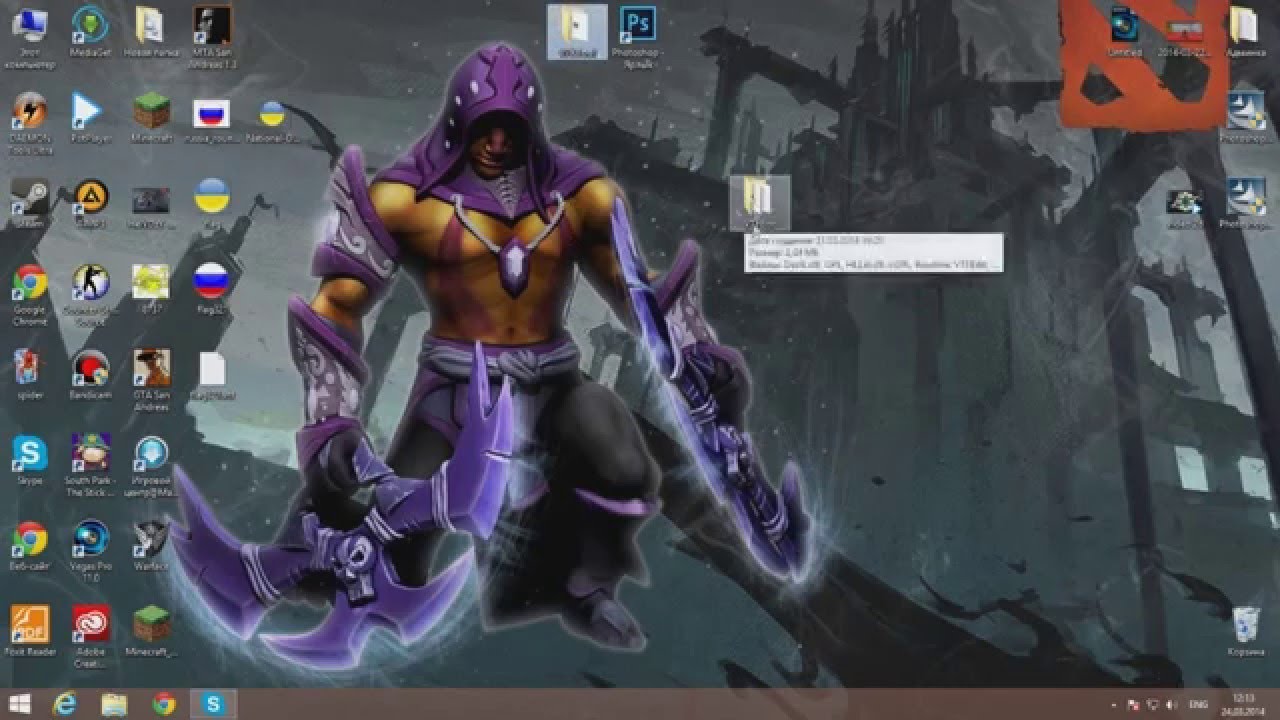The width and height of the screenshot is (1280, 720).
Task: Open the Minecraft icon beside Adobe Creative Cloud
Action: (151, 632)
